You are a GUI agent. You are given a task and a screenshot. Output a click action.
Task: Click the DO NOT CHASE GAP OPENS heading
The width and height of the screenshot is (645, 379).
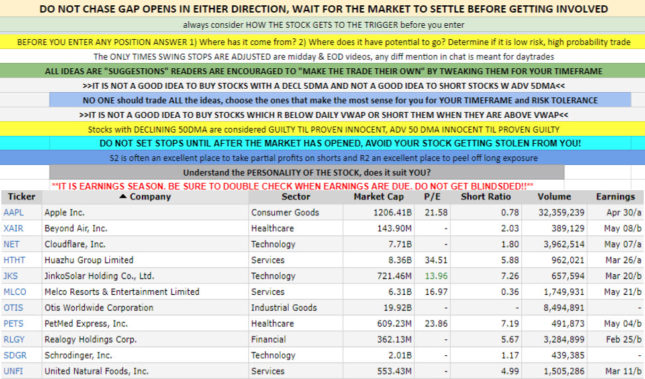(x=322, y=9)
